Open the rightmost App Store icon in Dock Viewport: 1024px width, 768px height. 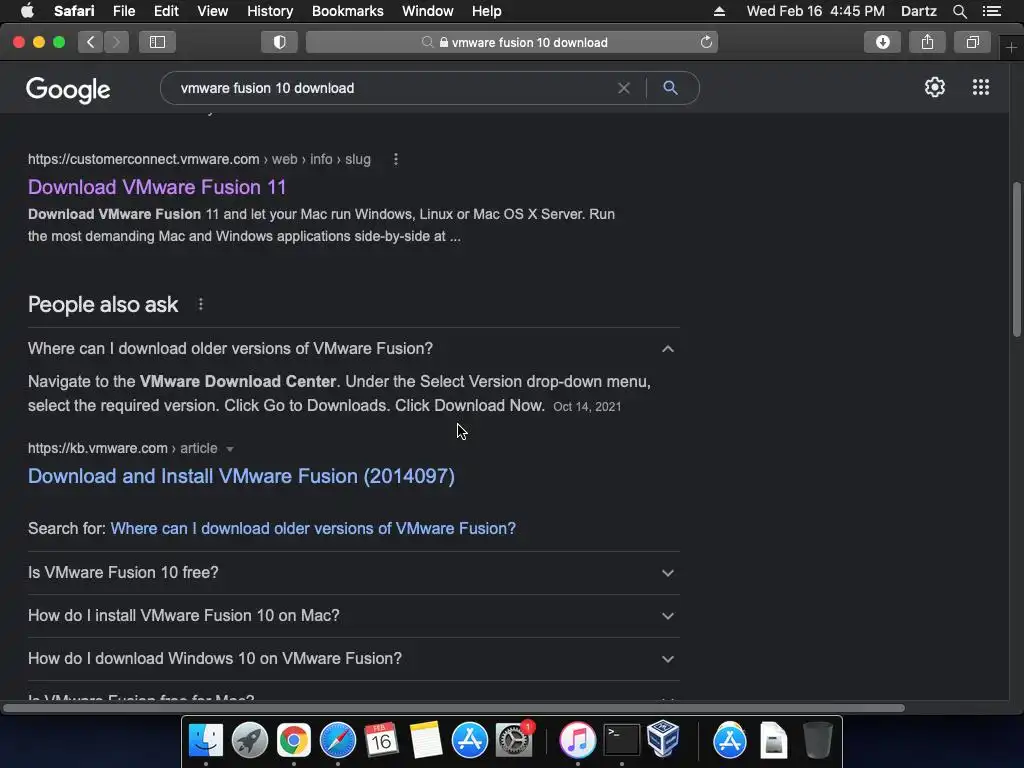point(729,741)
